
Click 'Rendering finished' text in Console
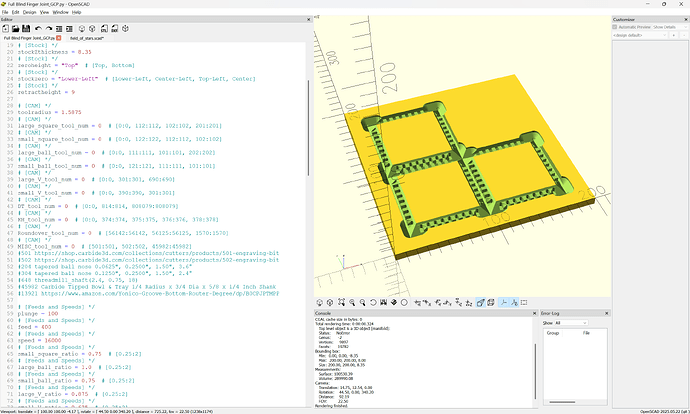331,406
